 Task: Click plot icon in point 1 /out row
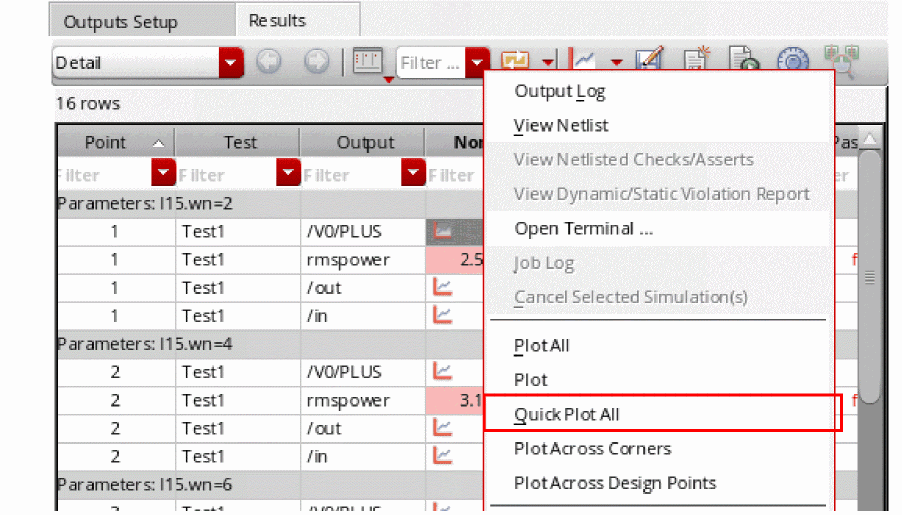[442, 287]
